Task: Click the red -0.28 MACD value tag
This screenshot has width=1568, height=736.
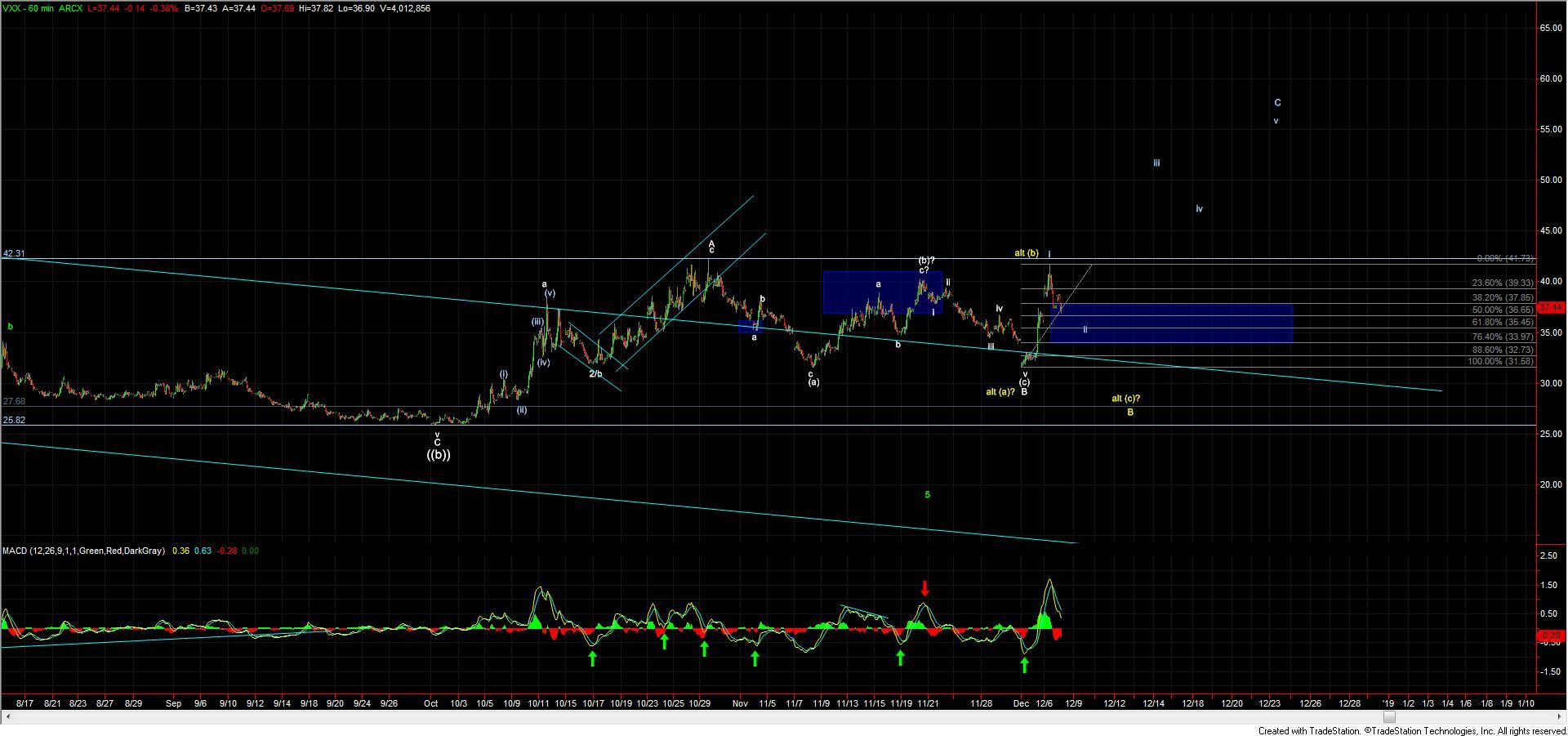Action: click(x=1551, y=636)
